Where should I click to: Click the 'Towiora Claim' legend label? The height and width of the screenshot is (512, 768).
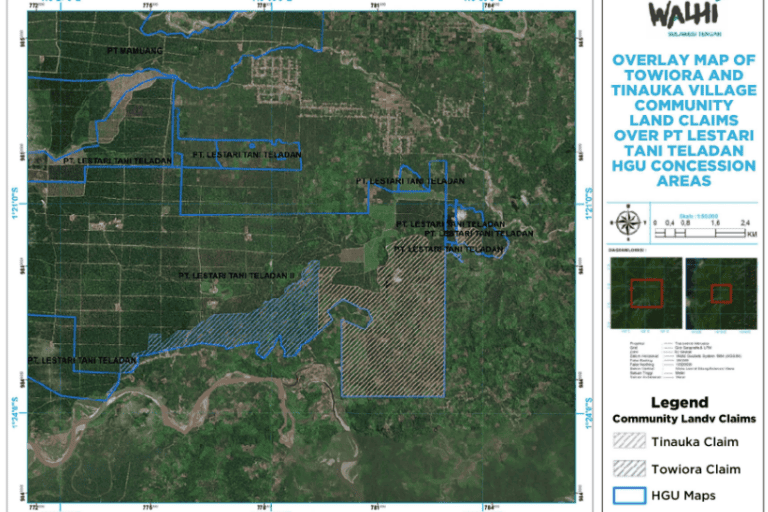pyautogui.click(x=707, y=469)
